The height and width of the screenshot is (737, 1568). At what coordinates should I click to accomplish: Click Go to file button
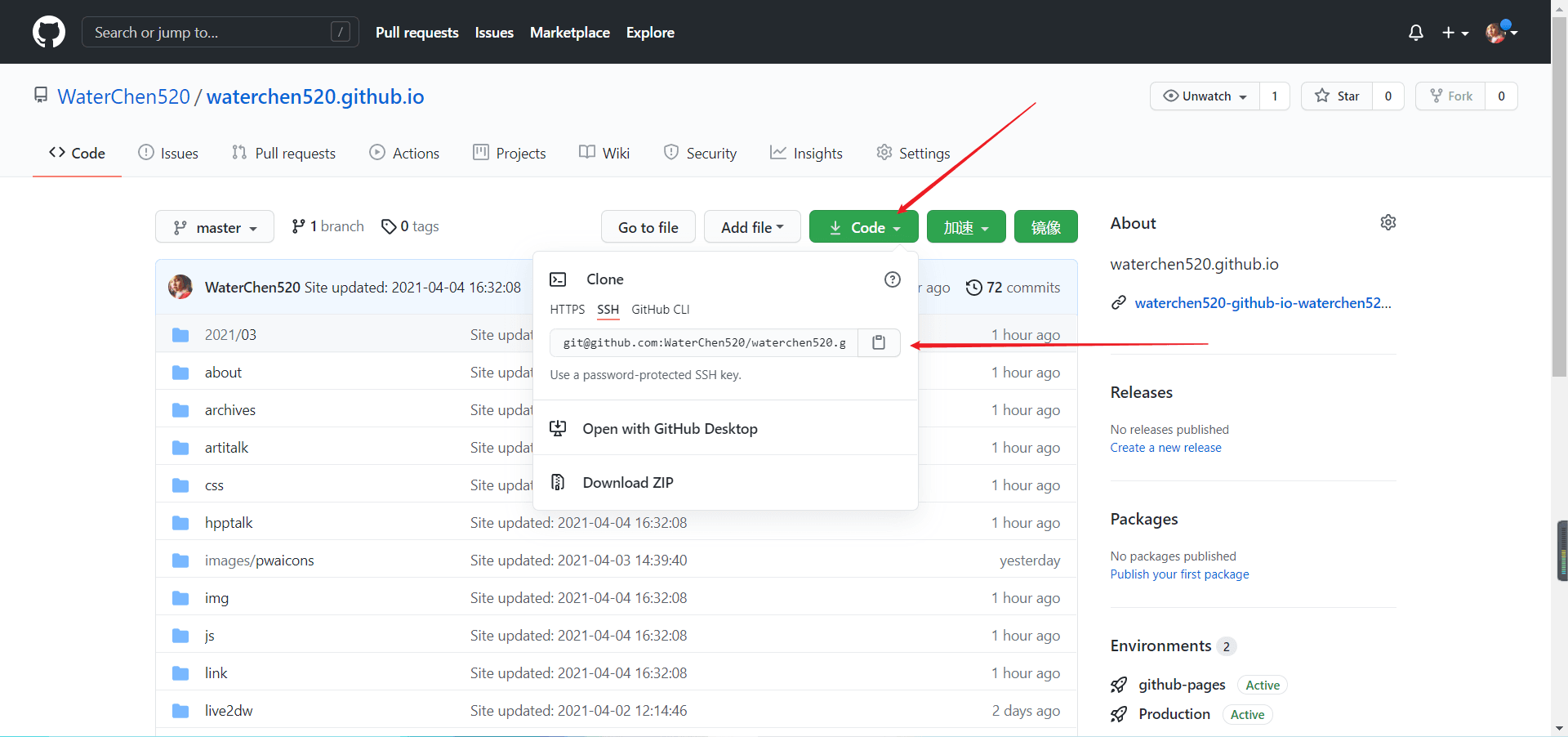click(x=648, y=227)
